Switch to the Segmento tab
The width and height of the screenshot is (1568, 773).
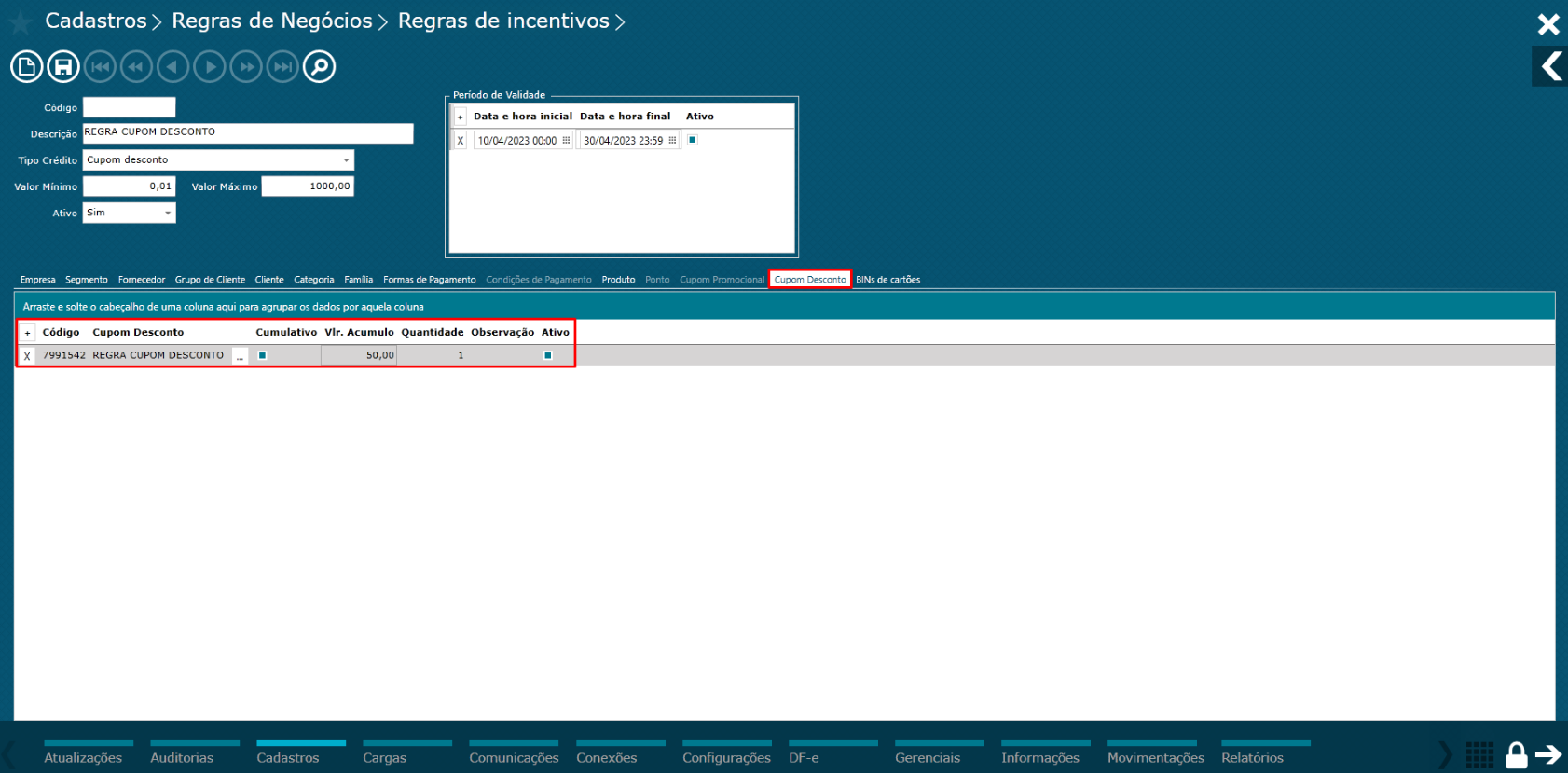pos(87,280)
